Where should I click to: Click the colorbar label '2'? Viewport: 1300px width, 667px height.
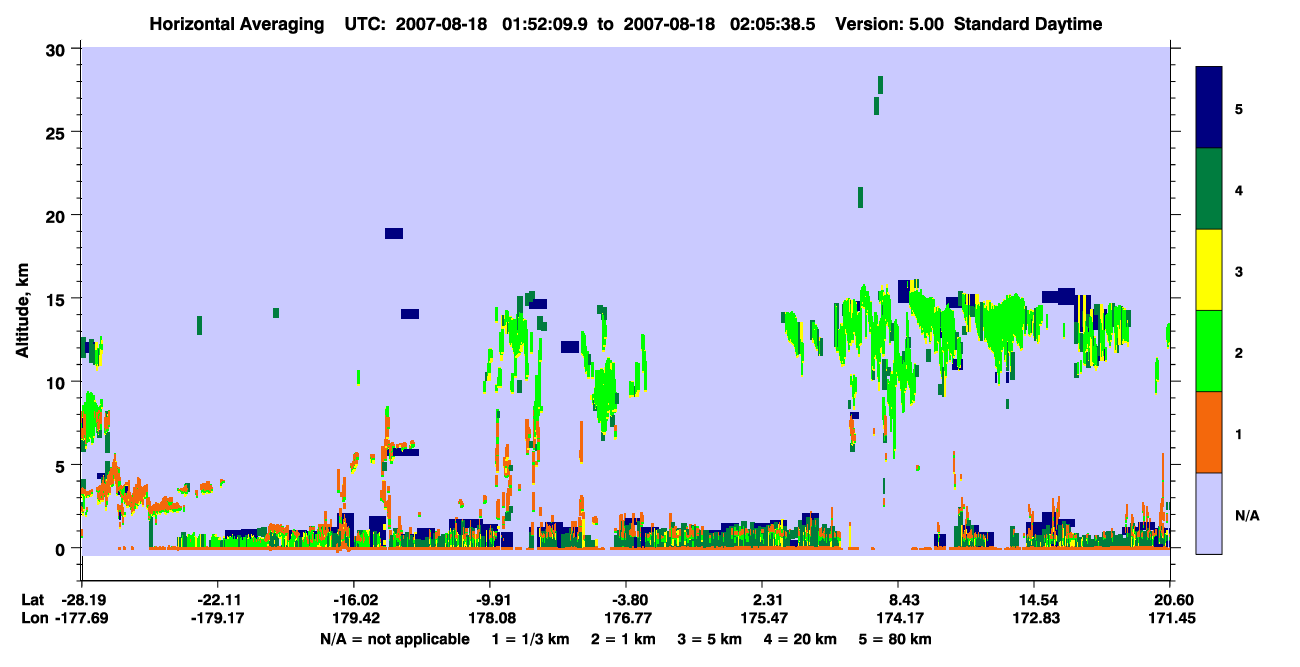[x=1238, y=352]
